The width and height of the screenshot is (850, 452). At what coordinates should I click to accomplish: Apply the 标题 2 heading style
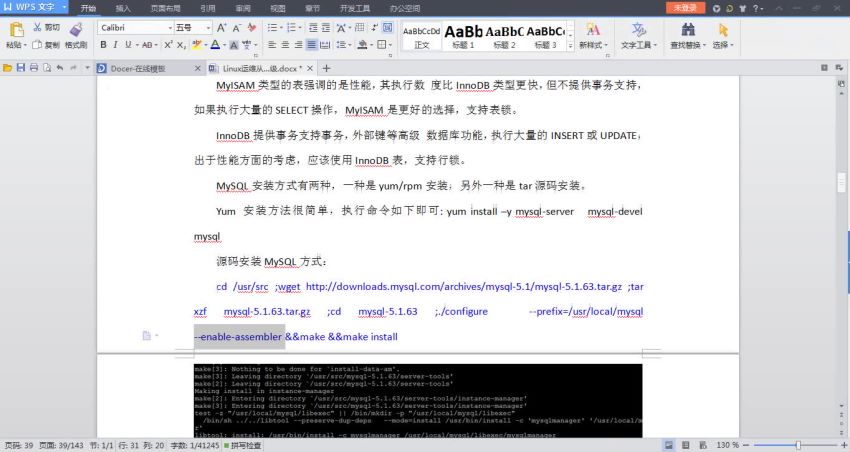pos(504,37)
